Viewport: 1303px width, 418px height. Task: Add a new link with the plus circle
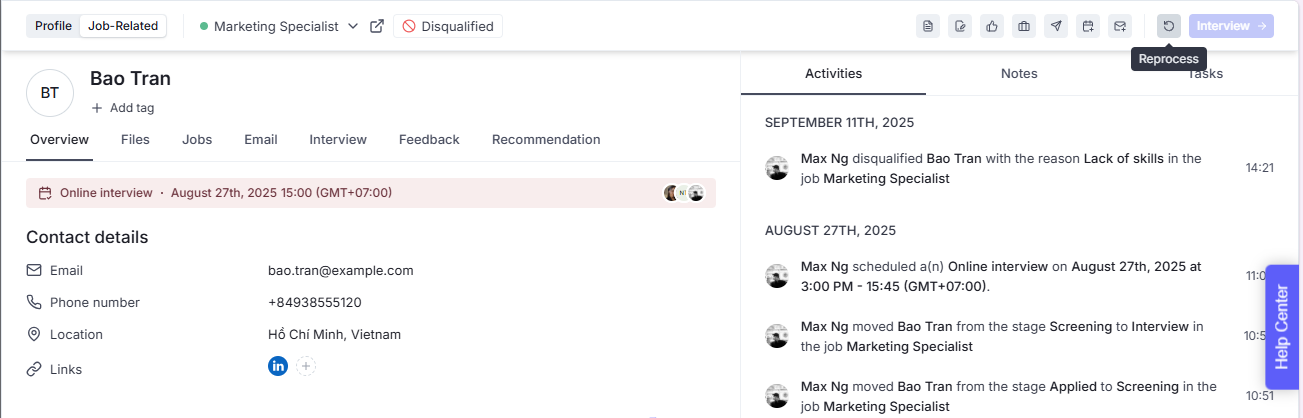[x=306, y=366]
